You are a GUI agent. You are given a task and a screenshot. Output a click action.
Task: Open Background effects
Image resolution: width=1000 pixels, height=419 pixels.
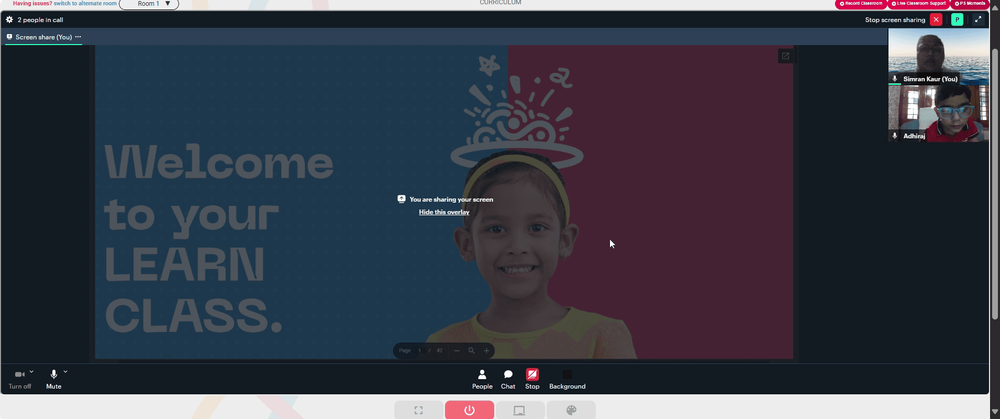tap(567, 379)
